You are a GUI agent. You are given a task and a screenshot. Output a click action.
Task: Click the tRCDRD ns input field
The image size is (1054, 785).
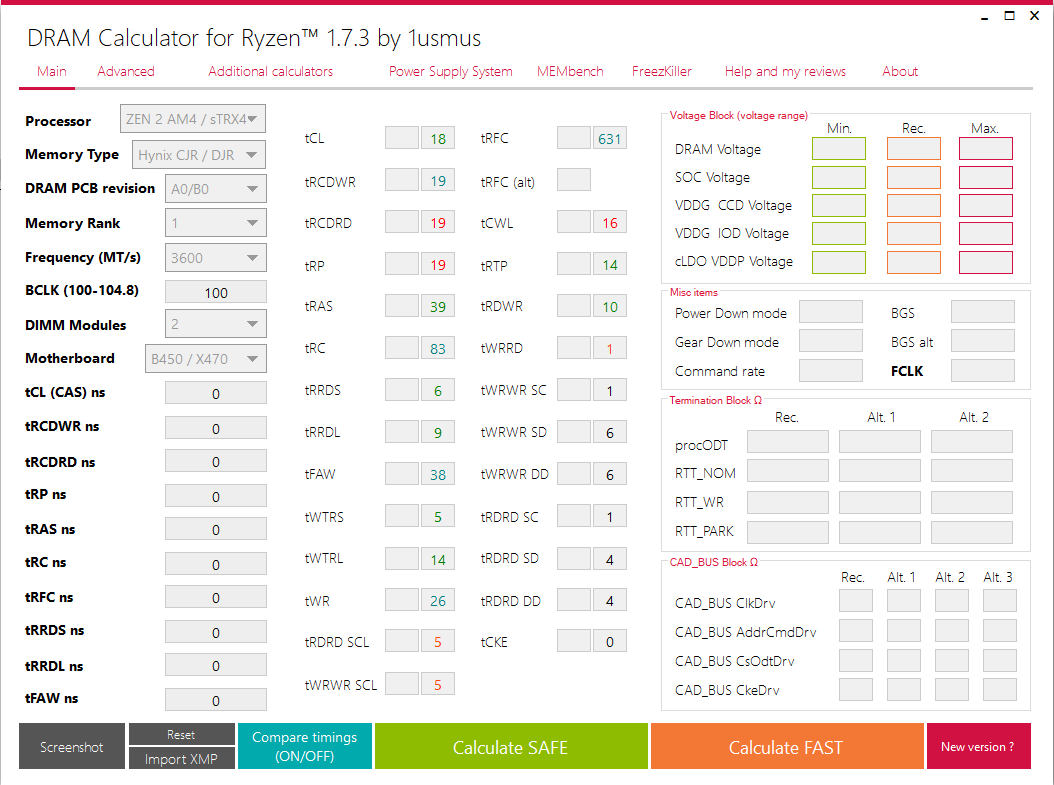pos(216,462)
